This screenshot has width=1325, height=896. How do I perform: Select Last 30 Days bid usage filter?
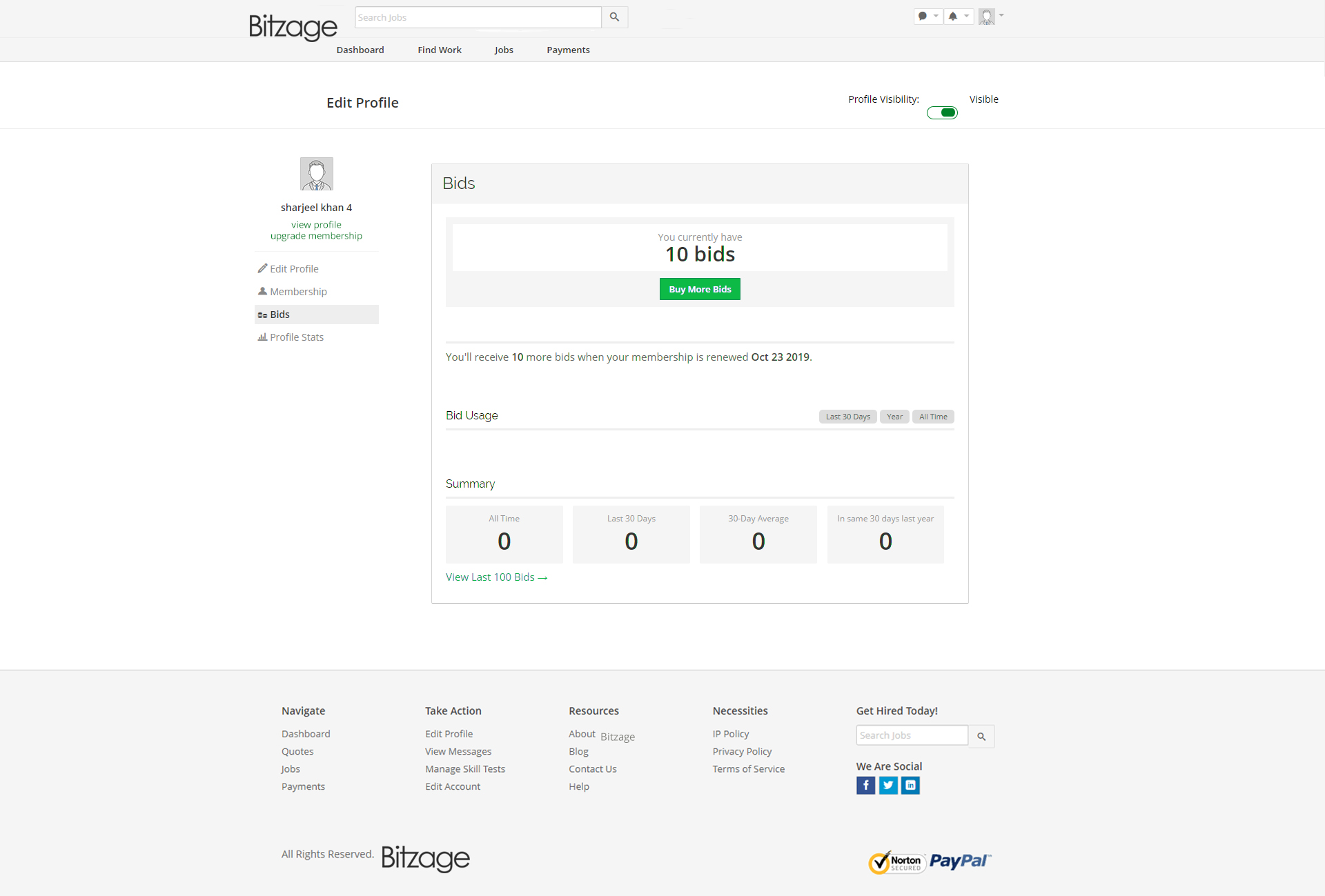(x=847, y=417)
